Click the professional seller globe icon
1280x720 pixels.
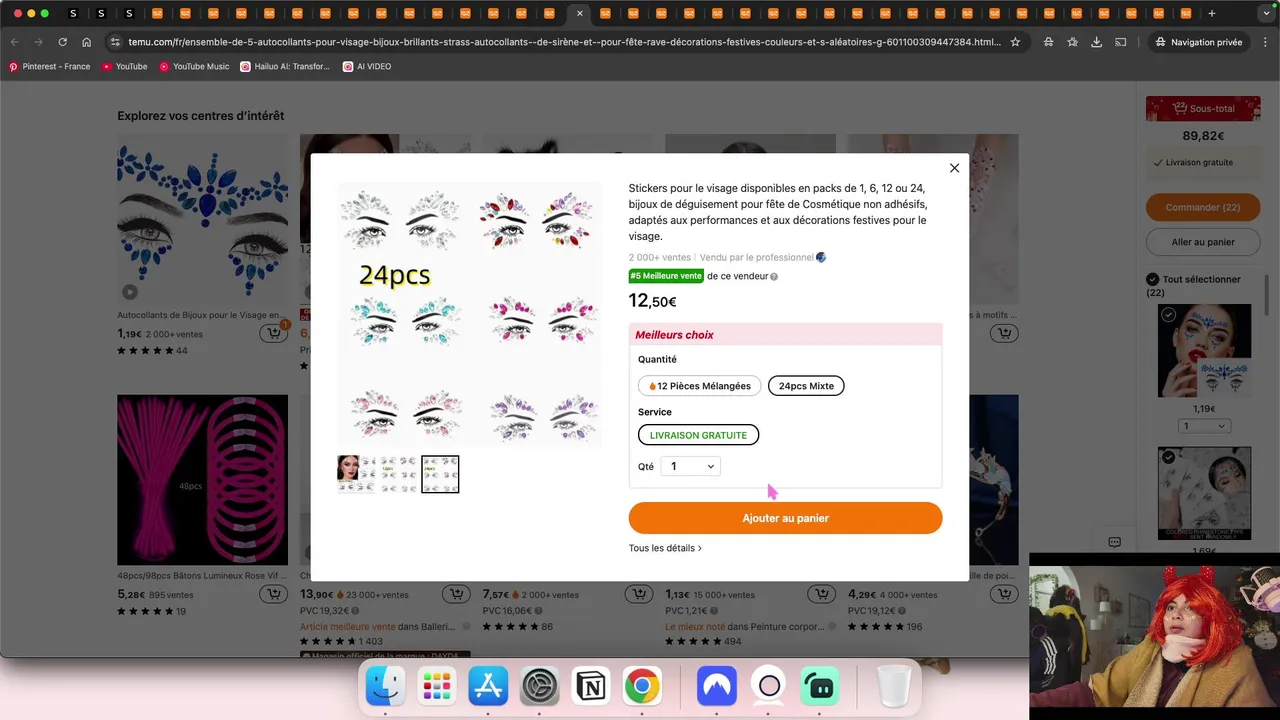point(821,257)
